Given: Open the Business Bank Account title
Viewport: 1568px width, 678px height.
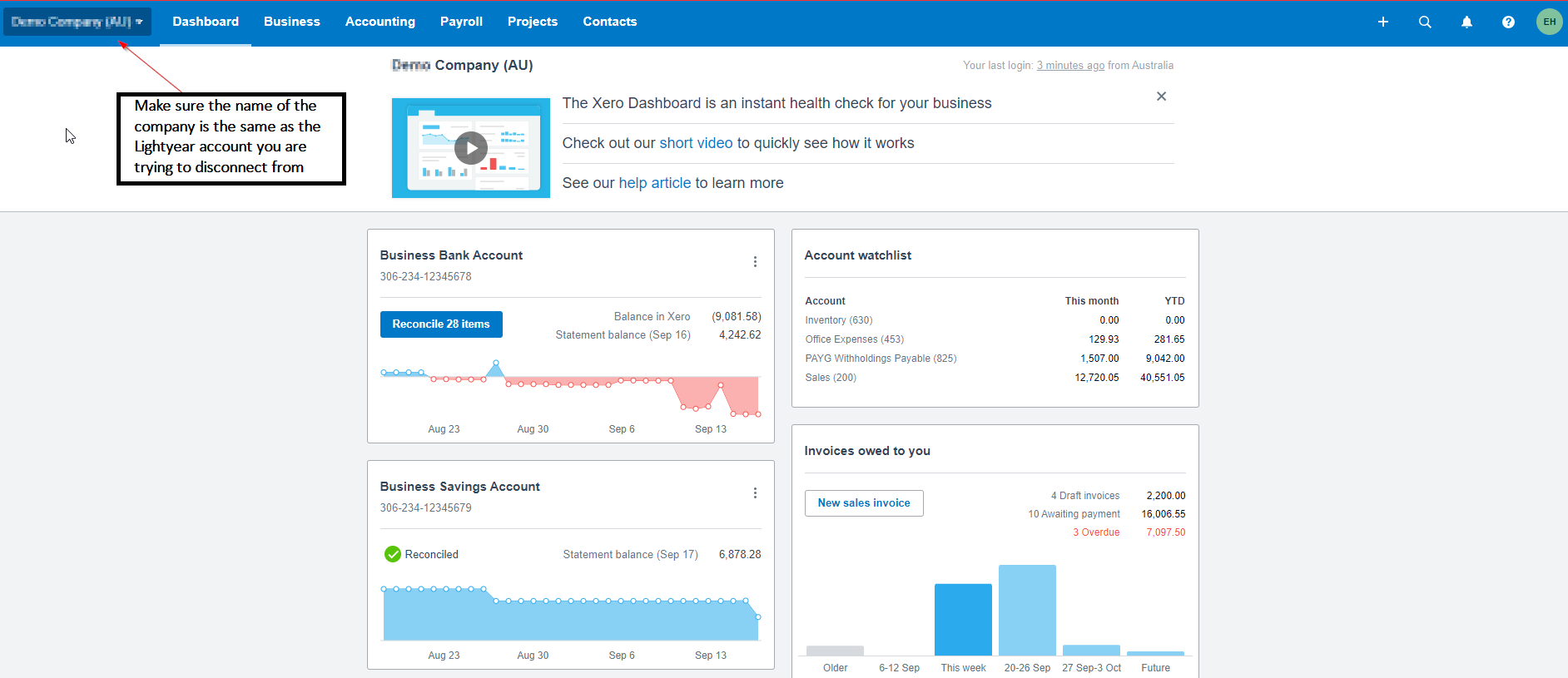Looking at the screenshot, I should coord(451,255).
